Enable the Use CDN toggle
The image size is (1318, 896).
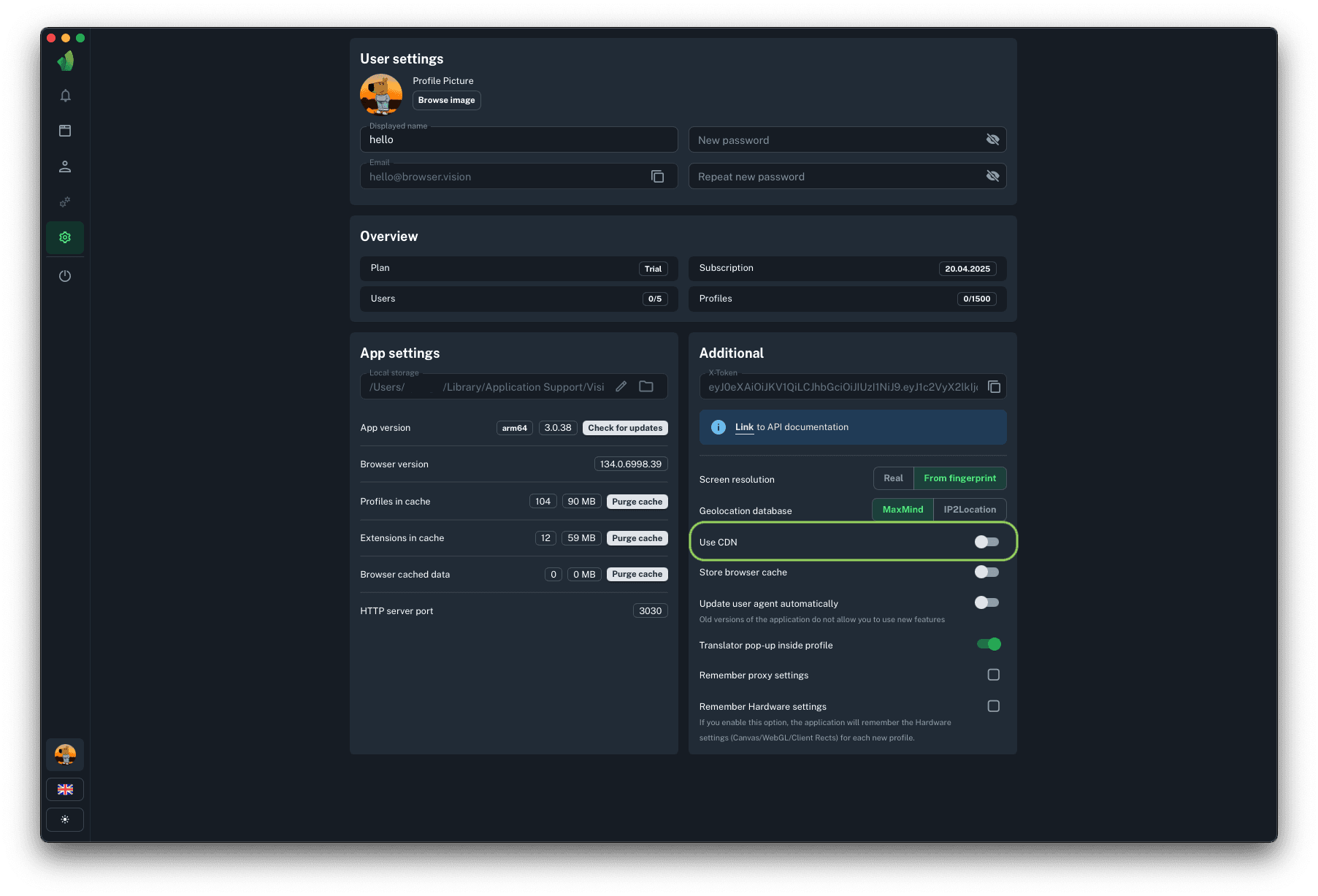(986, 542)
